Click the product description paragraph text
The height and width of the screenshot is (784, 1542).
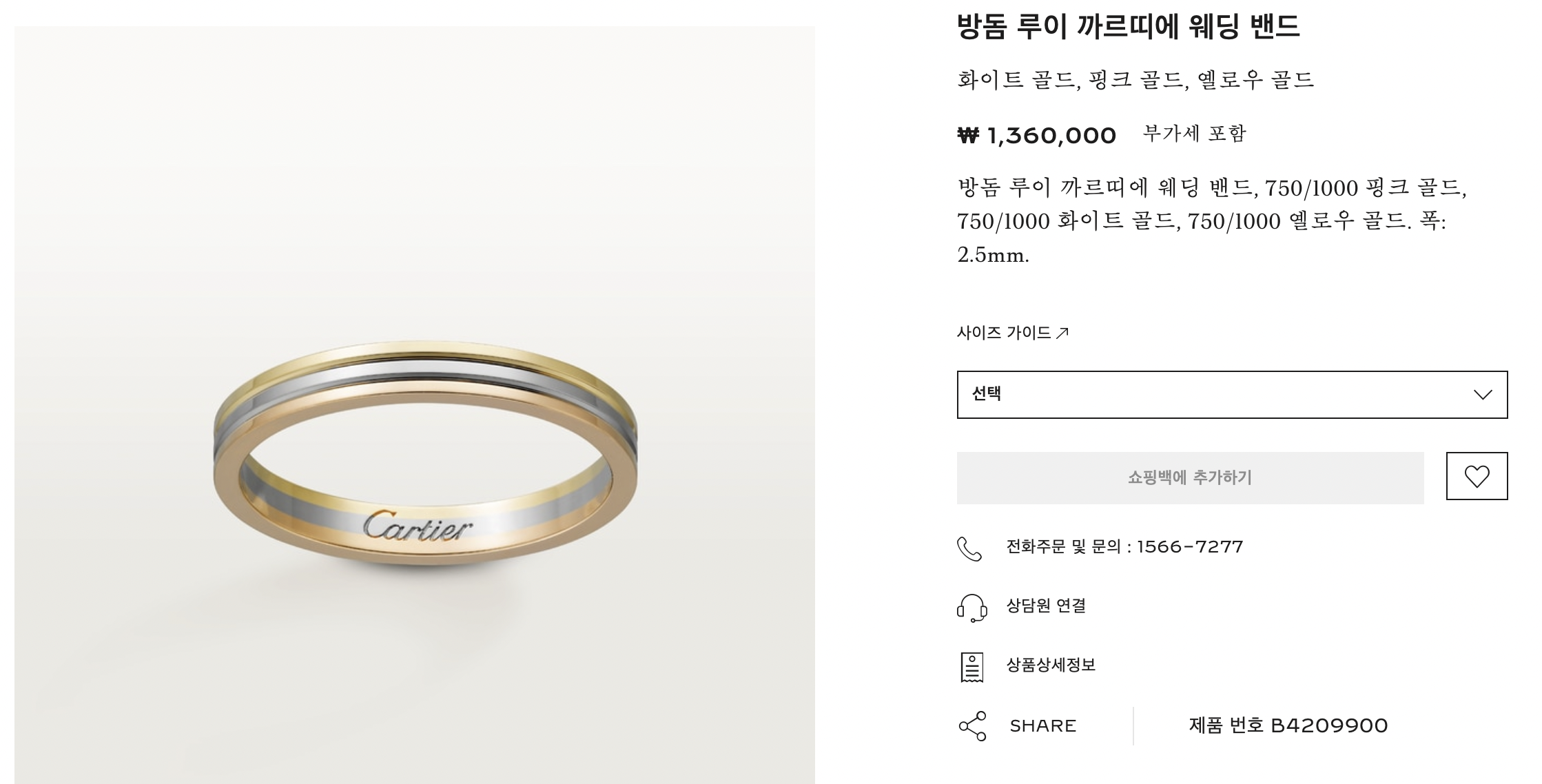pyautogui.click(x=1212, y=221)
